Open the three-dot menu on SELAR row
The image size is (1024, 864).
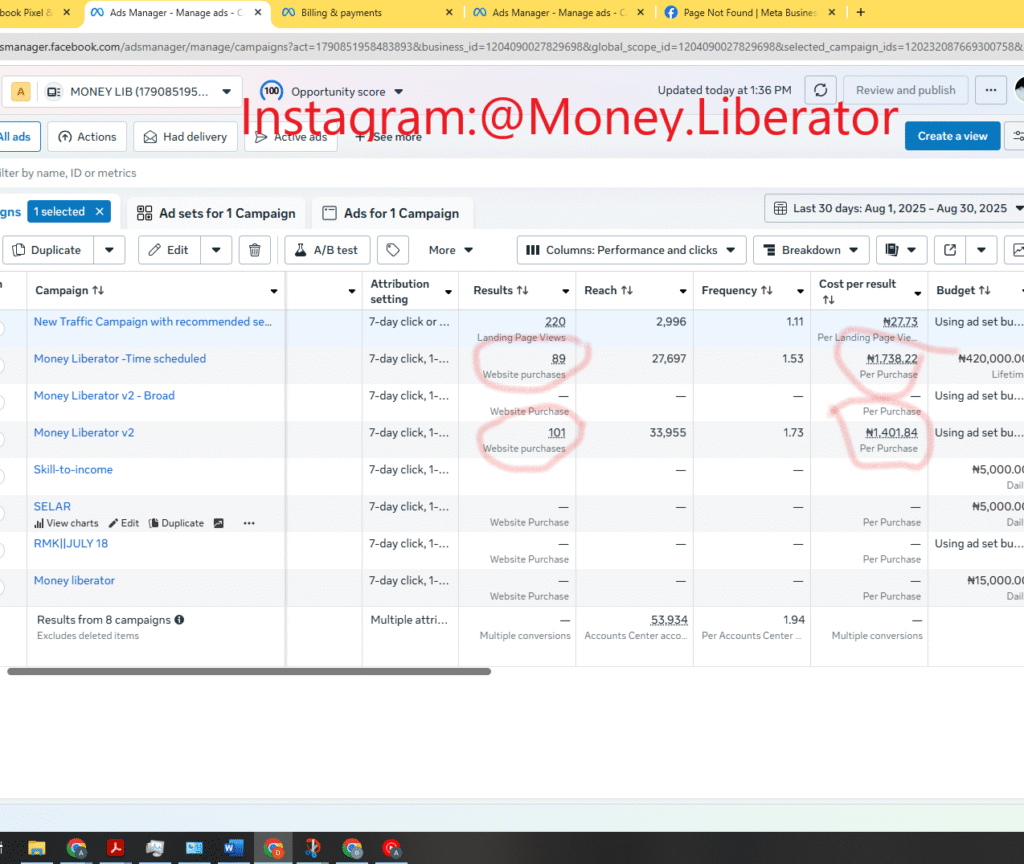tap(249, 523)
